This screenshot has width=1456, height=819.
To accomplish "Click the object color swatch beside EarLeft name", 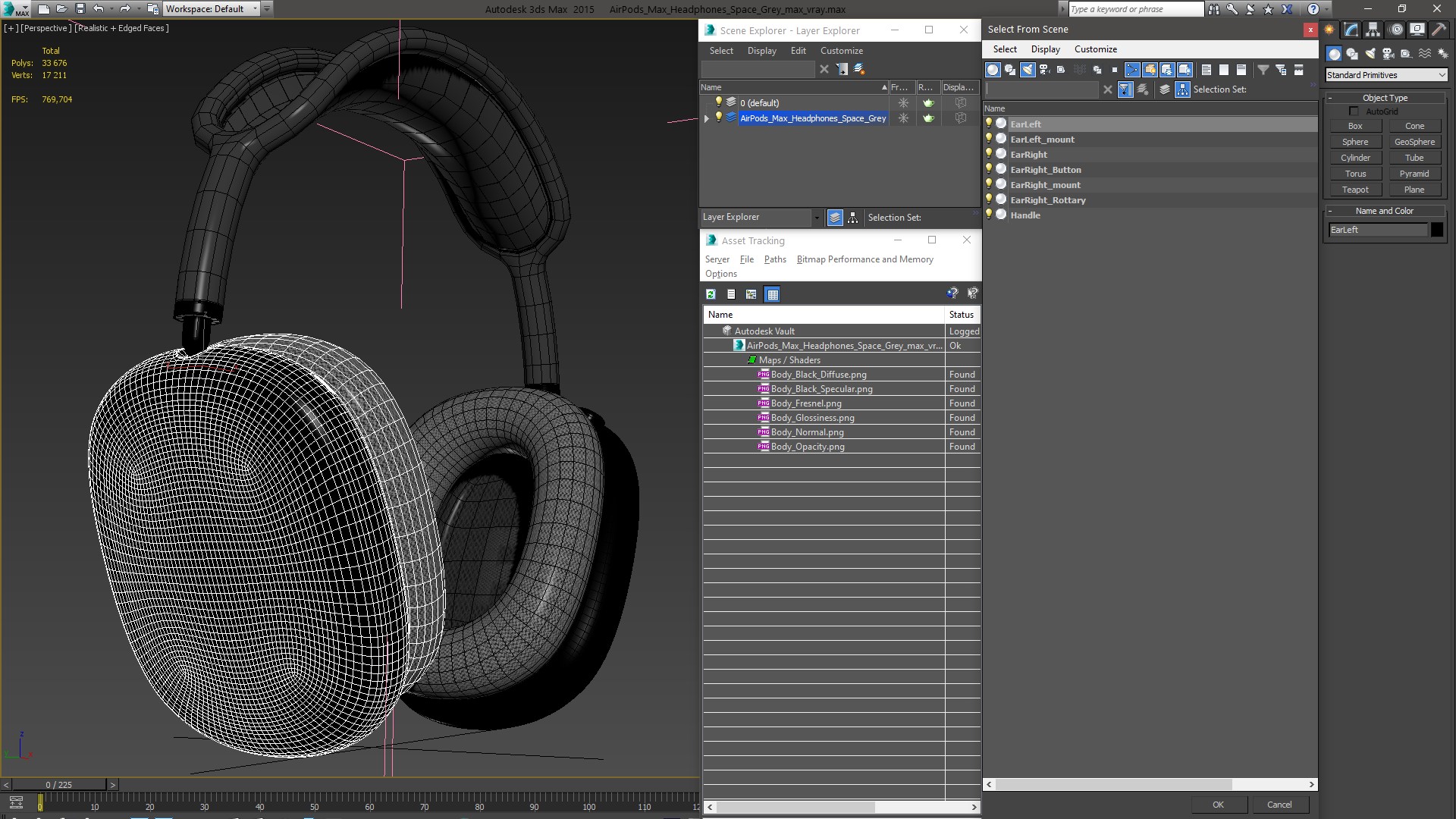I will coord(1437,230).
